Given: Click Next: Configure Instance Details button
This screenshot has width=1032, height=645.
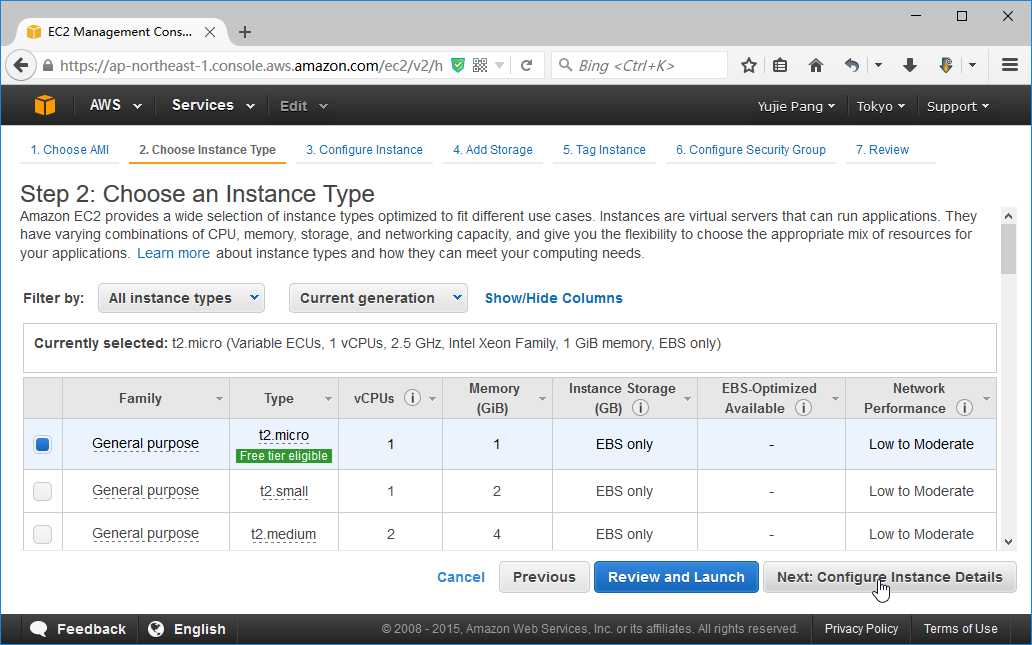Looking at the screenshot, I should pos(890,577).
